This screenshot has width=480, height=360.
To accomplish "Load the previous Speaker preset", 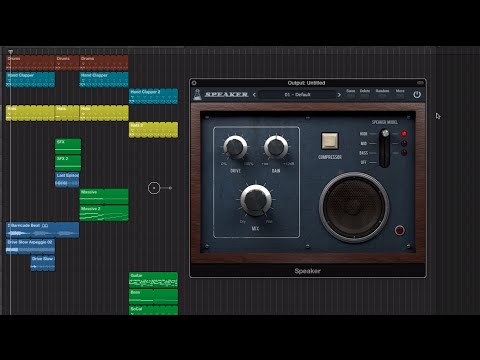I will [x=254, y=95].
